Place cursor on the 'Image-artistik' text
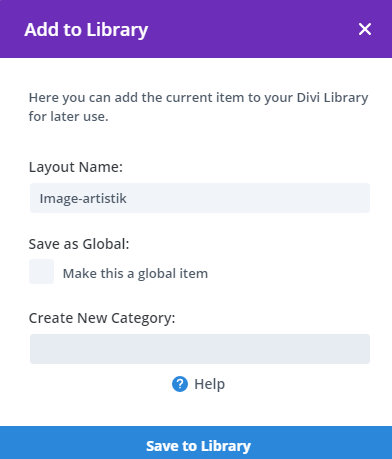This screenshot has width=392, height=459. [x=83, y=199]
